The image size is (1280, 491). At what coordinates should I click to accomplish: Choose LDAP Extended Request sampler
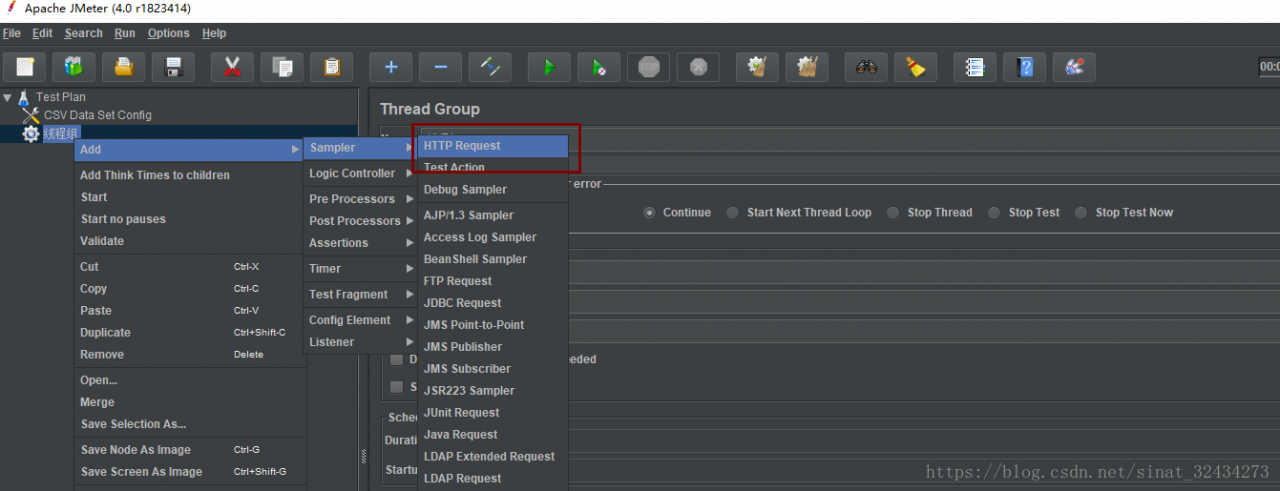493,457
